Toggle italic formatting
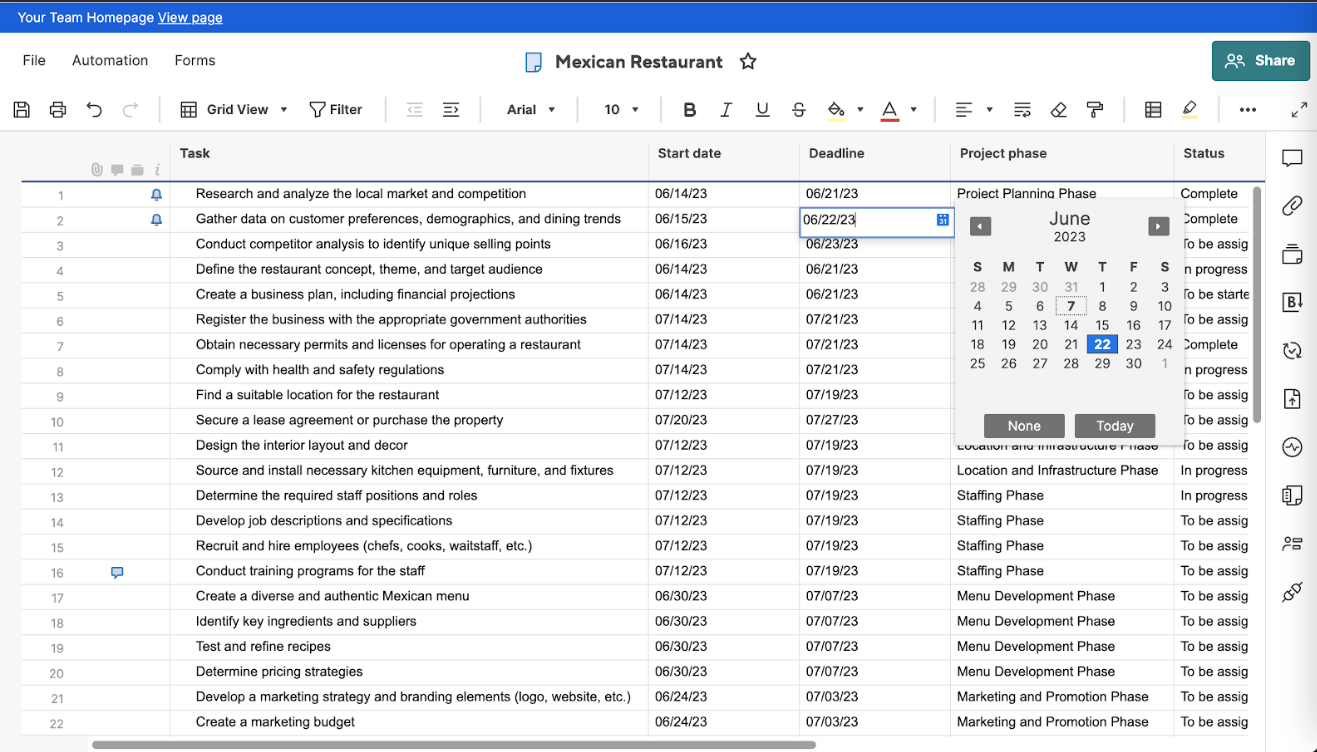The width and height of the screenshot is (1317, 752). click(725, 109)
